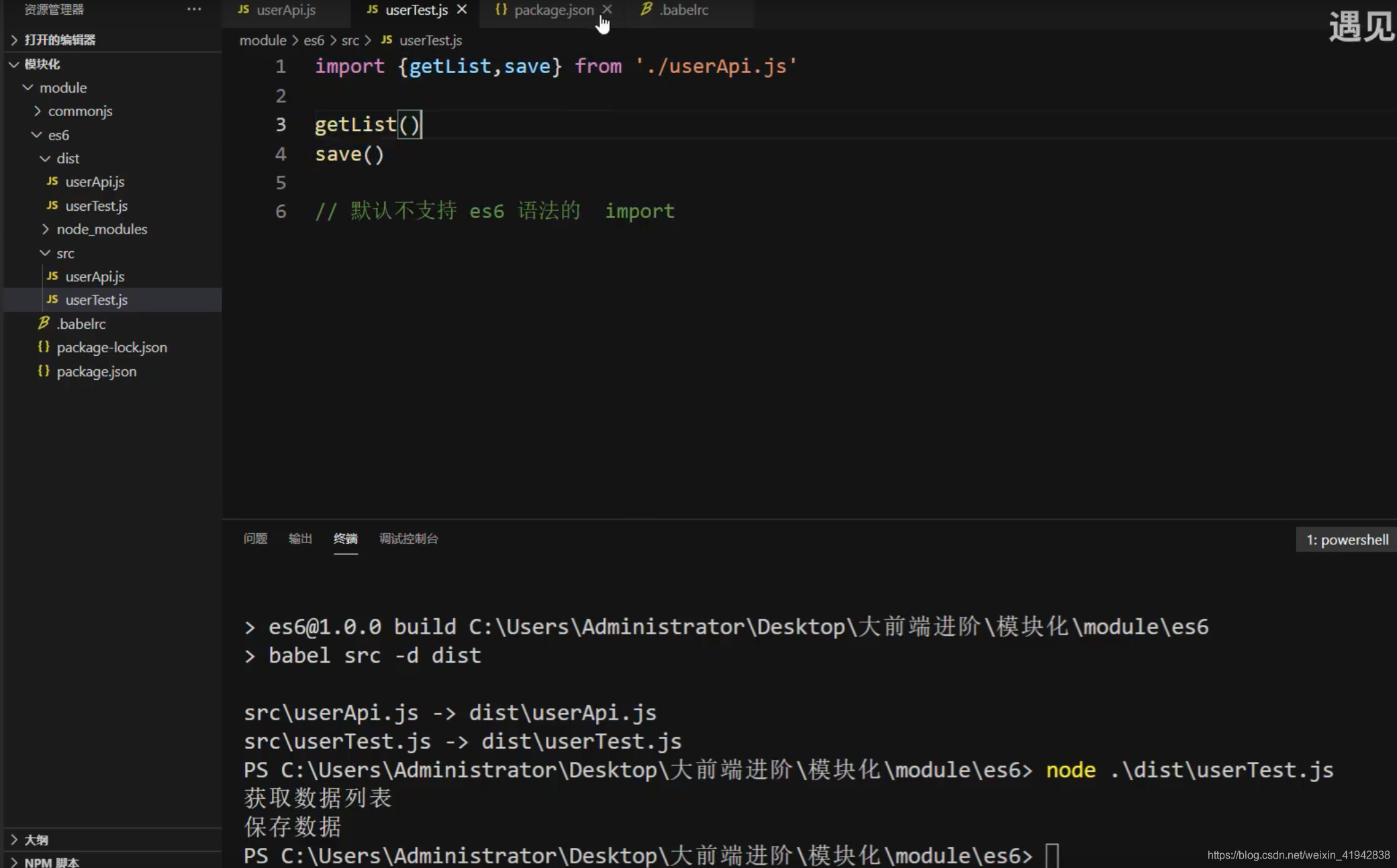Open dist userTest.js in the explorer
The height and width of the screenshot is (868, 1397).
coord(113,205)
